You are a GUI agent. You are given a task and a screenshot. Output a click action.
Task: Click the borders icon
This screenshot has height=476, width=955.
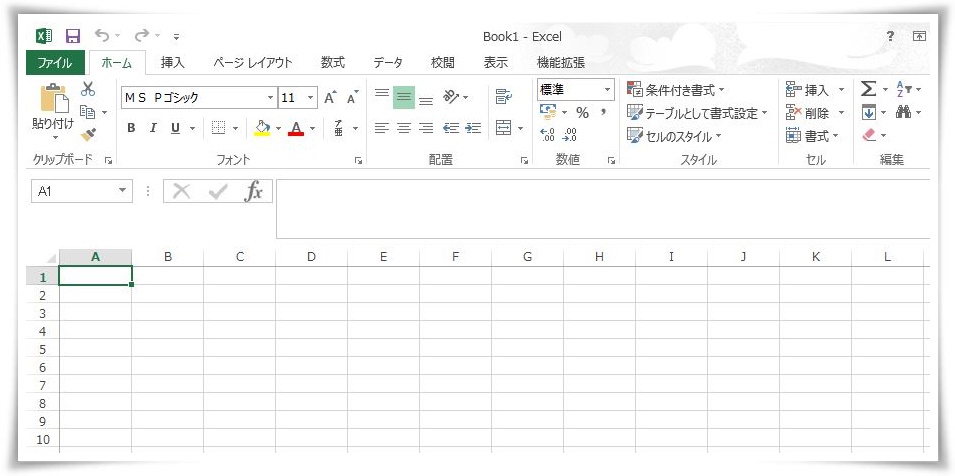tap(218, 128)
